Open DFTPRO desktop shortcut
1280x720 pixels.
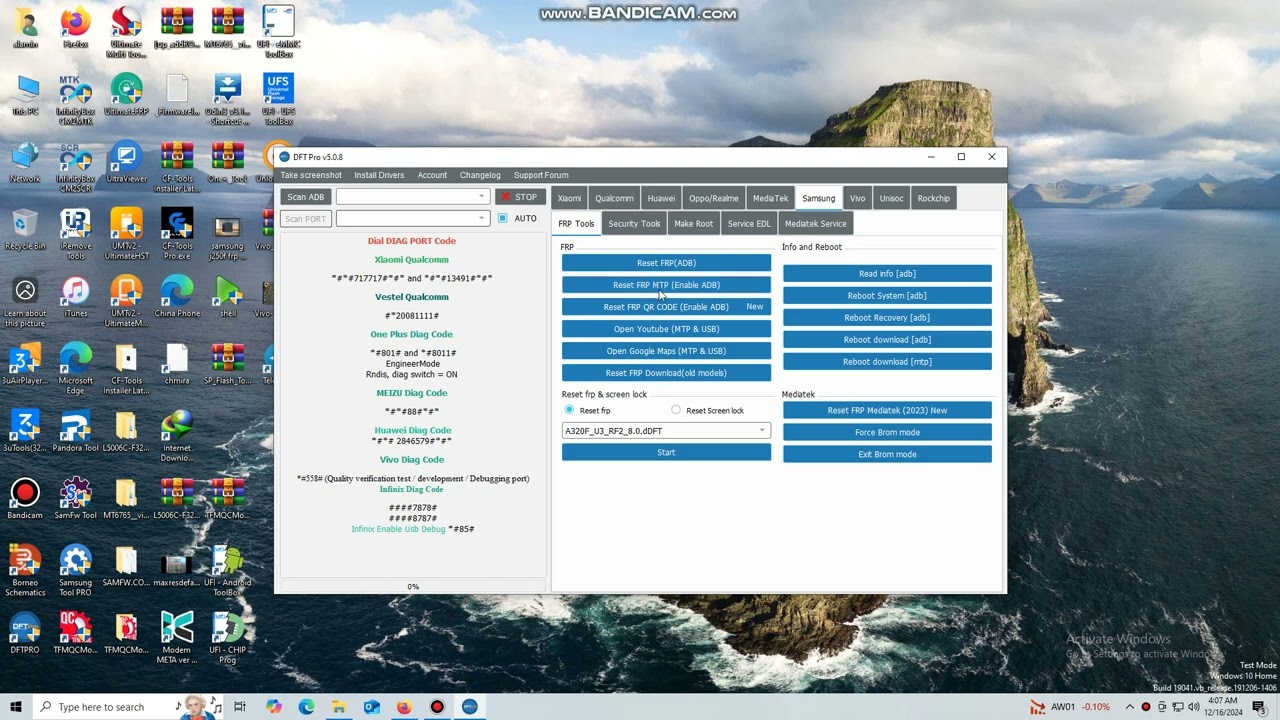[x=25, y=632]
